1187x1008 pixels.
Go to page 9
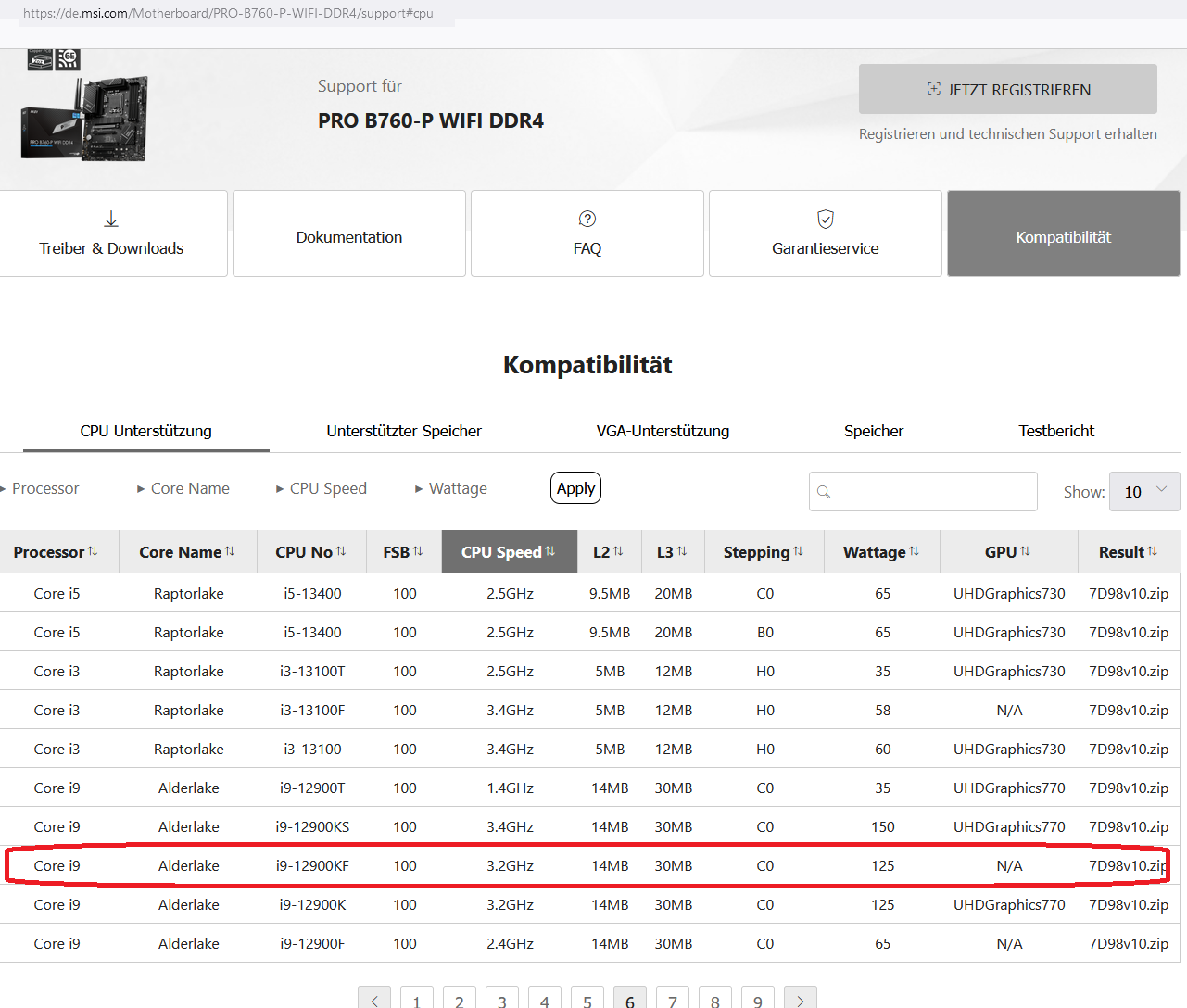click(x=758, y=998)
